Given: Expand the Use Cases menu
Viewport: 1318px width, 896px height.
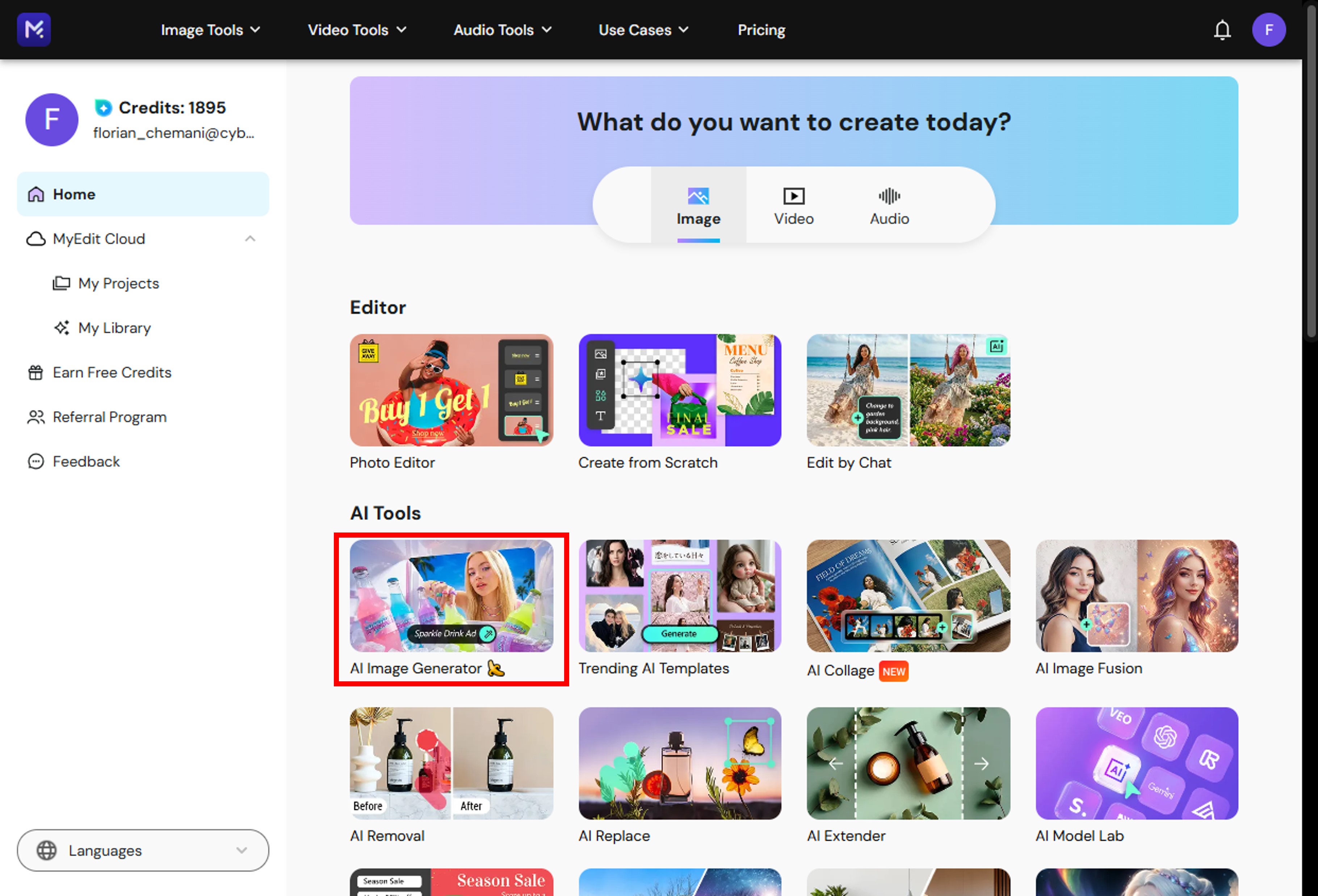Looking at the screenshot, I should (643, 29).
